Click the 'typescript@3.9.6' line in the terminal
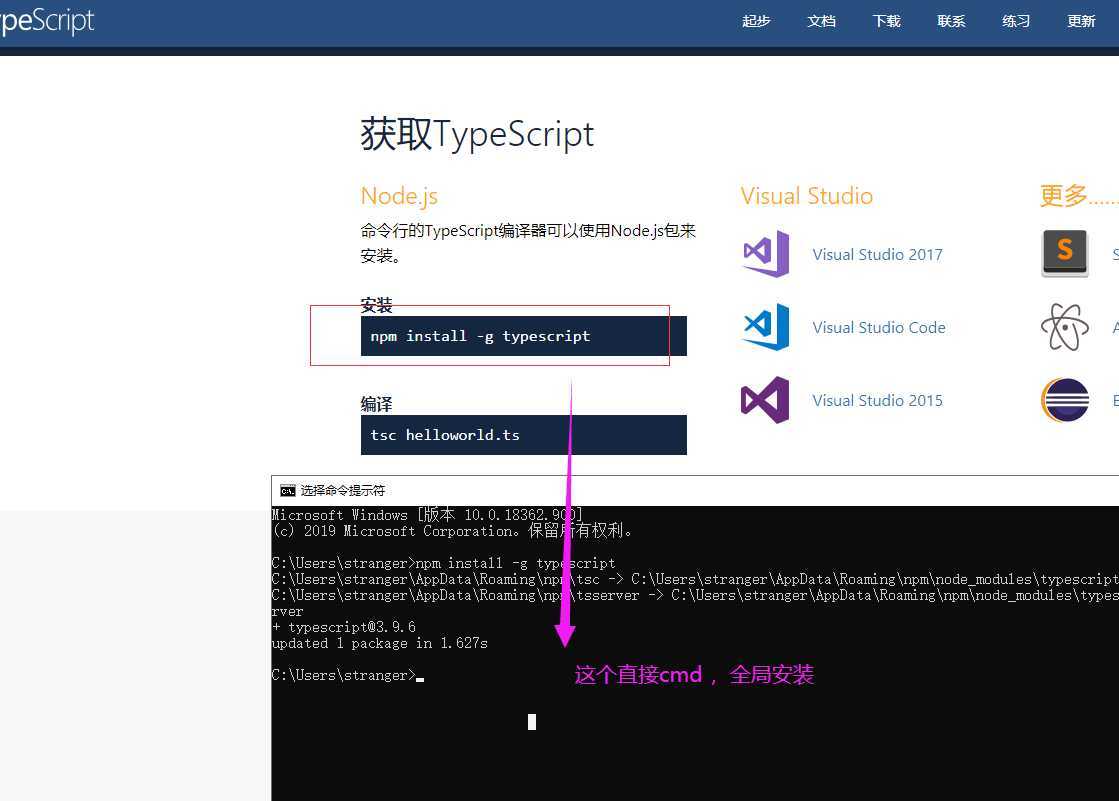This screenshot has width=1119, height=801. [343, 627]
